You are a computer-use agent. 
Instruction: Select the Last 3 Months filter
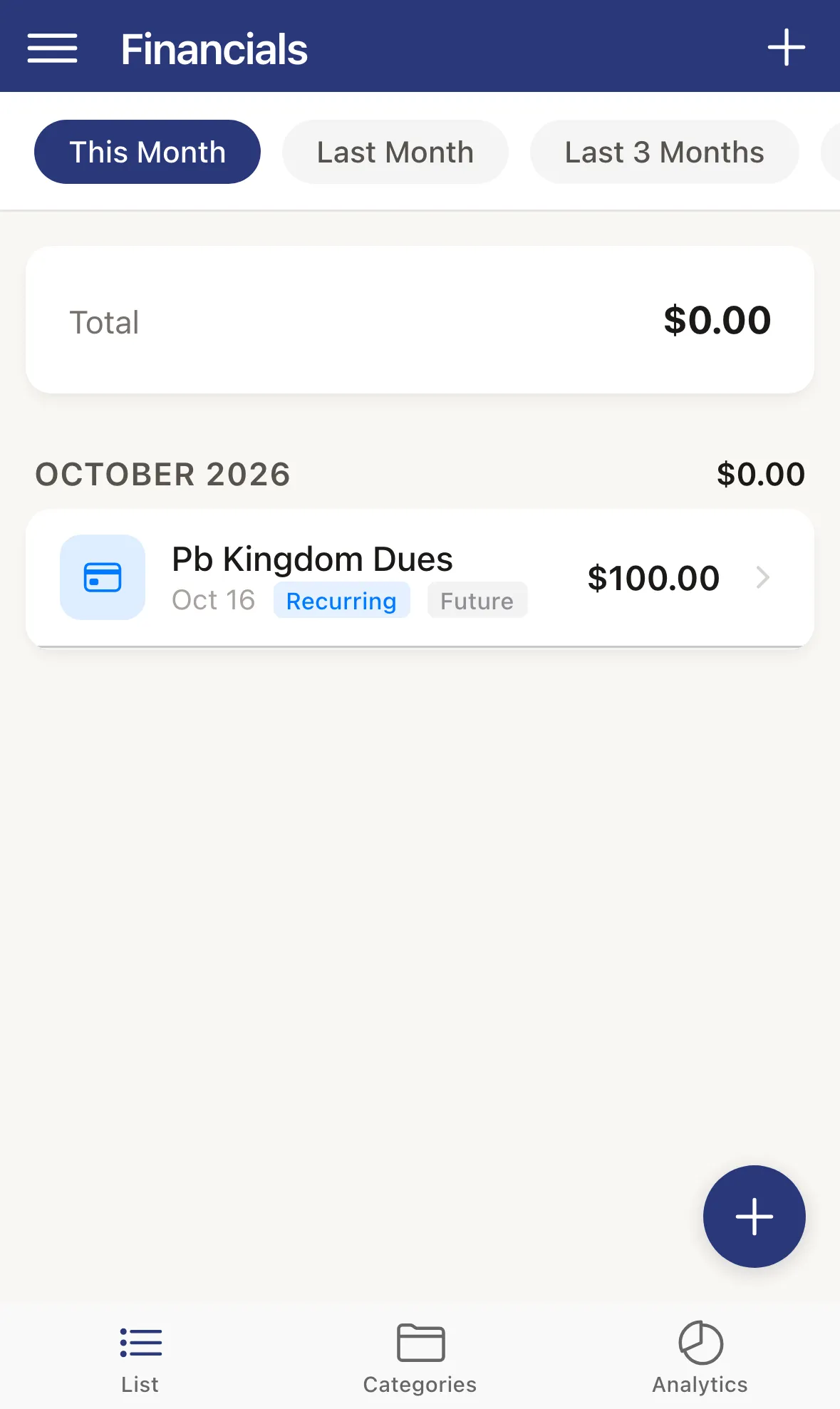point(664,152)
